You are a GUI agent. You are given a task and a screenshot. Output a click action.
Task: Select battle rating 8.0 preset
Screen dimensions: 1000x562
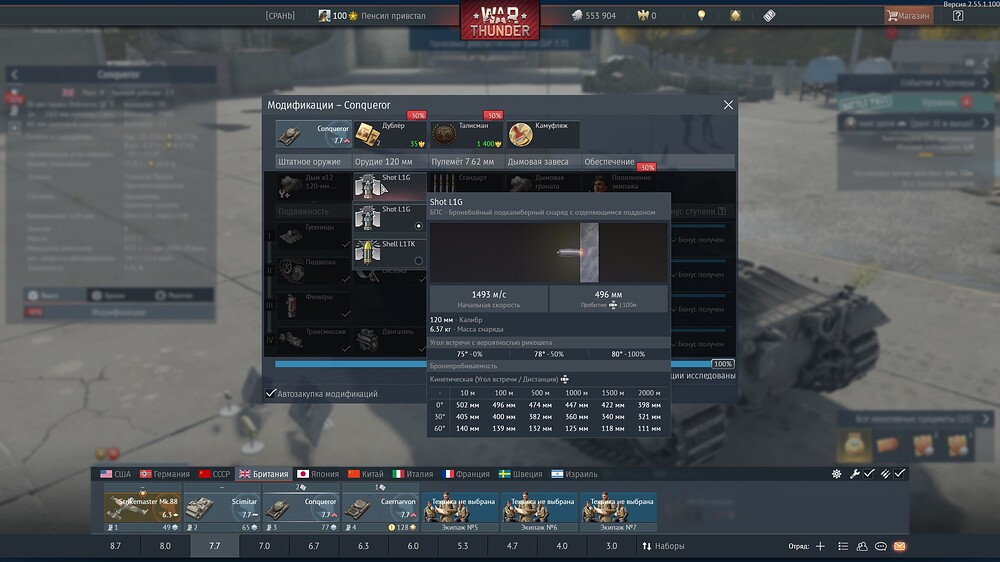tap(165, 546)
